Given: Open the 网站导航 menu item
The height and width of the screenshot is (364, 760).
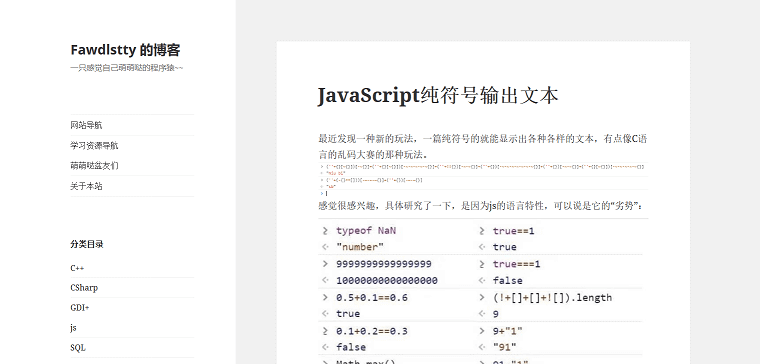Looking at the screenshot, I should (86, 125).
